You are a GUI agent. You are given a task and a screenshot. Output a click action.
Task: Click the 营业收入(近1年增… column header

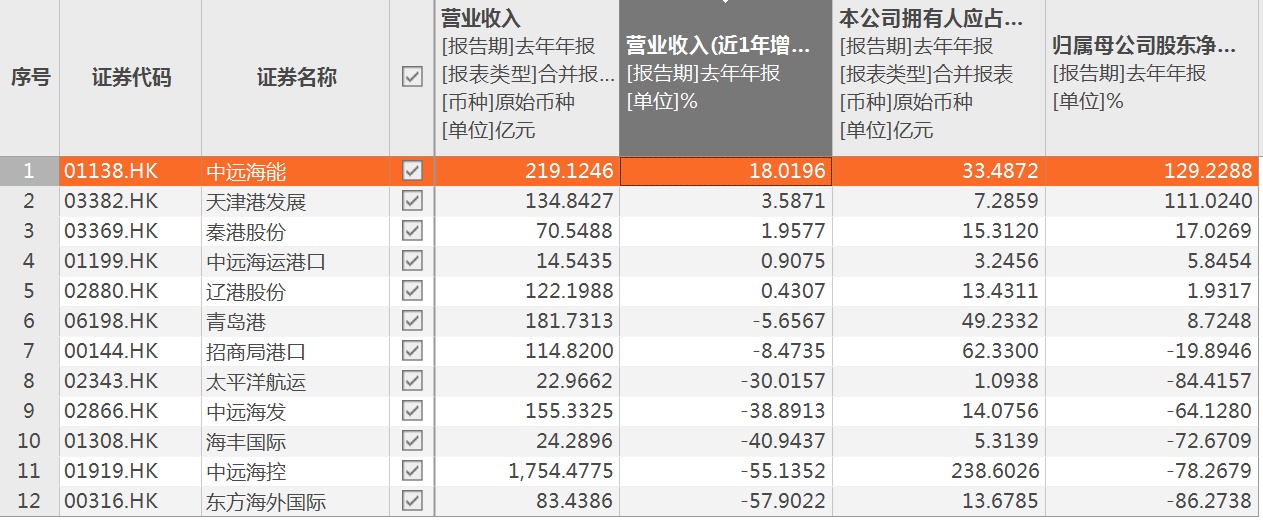726,77
